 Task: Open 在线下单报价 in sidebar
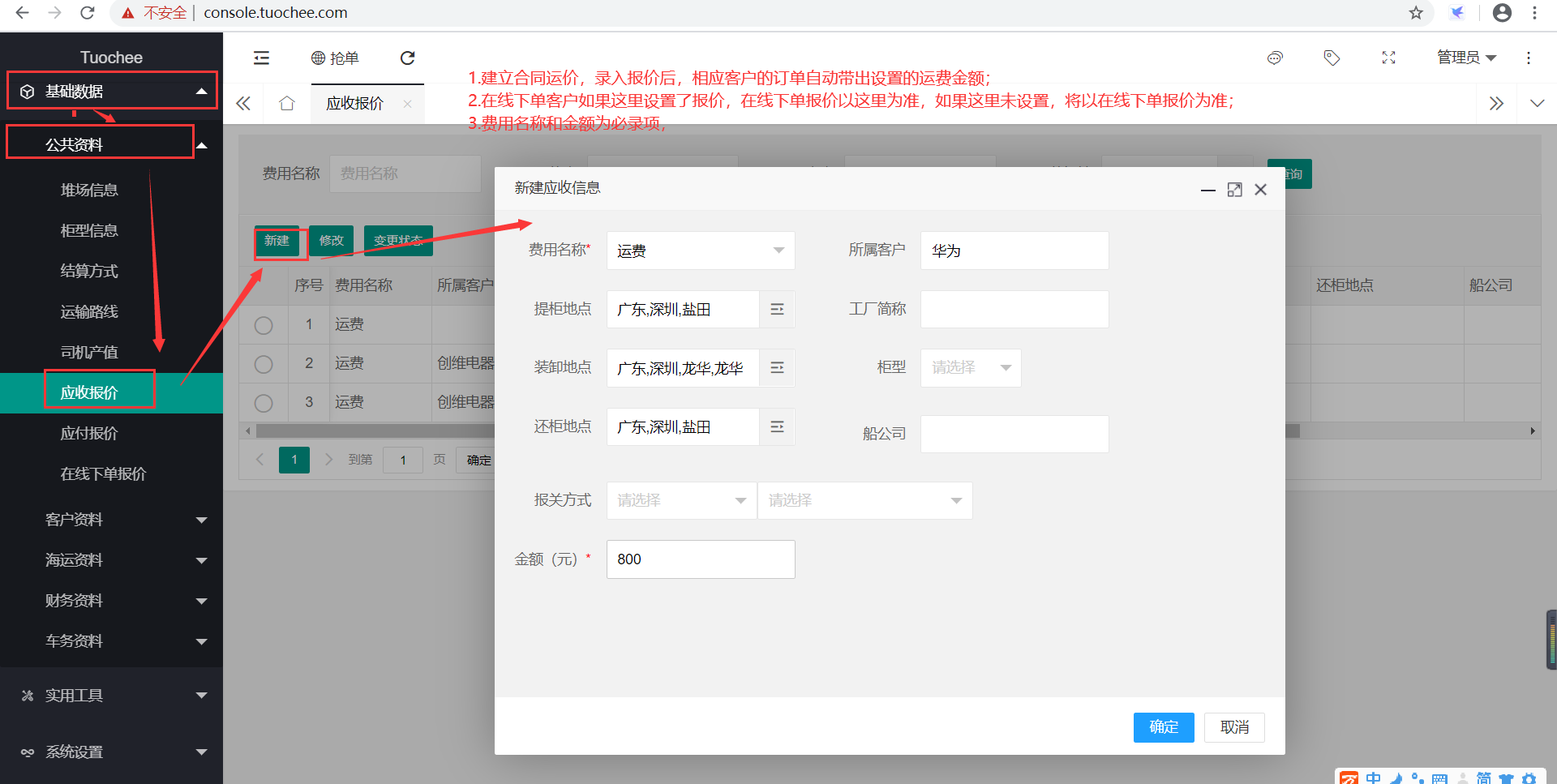103,473
